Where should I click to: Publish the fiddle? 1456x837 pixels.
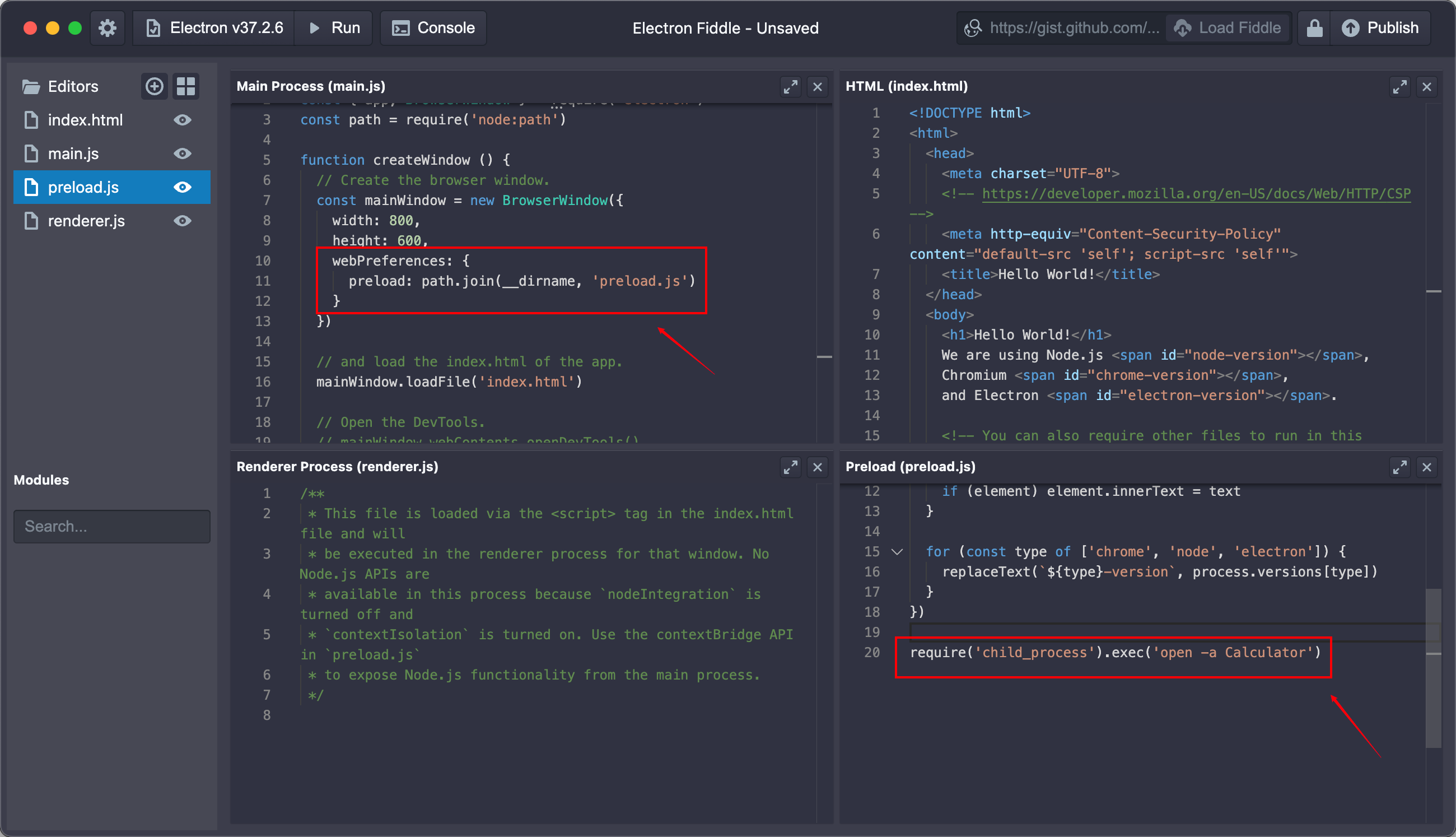pos(1380,27)
